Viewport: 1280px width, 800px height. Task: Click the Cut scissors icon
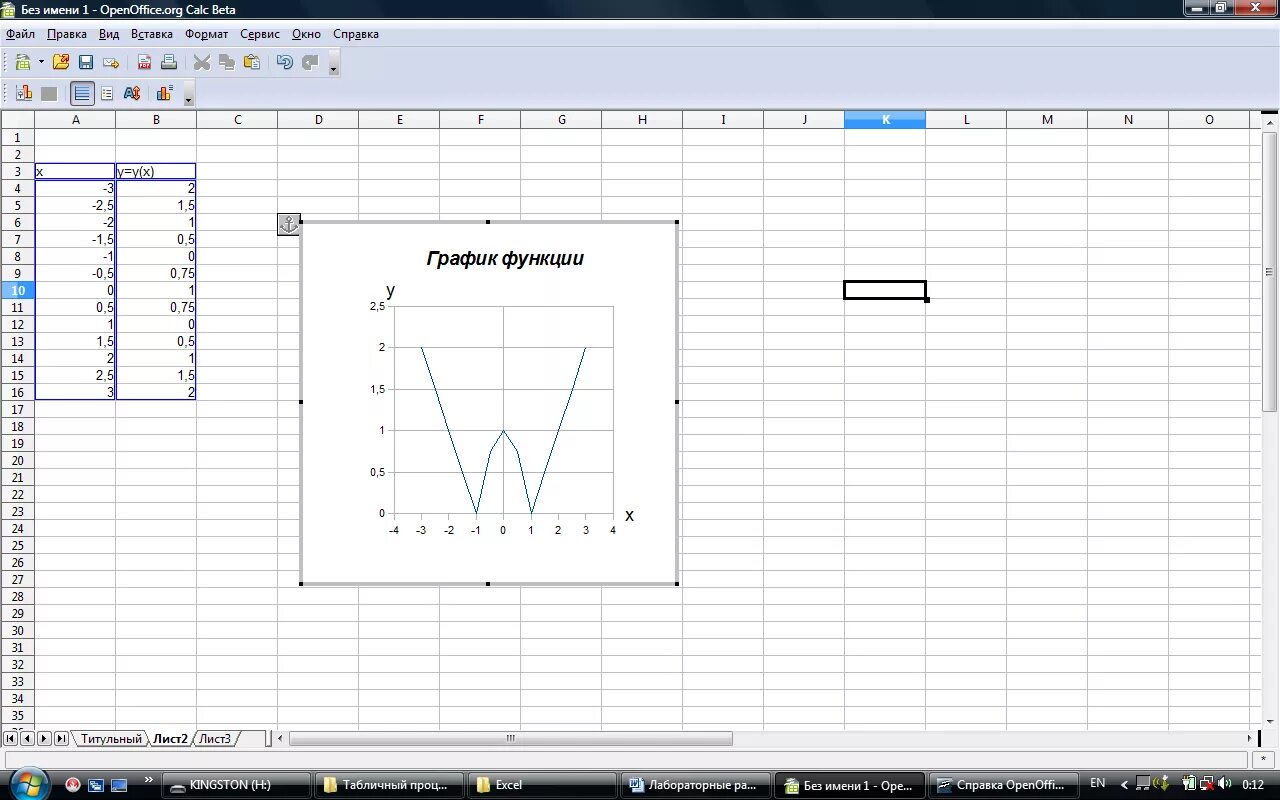[202, 62]
